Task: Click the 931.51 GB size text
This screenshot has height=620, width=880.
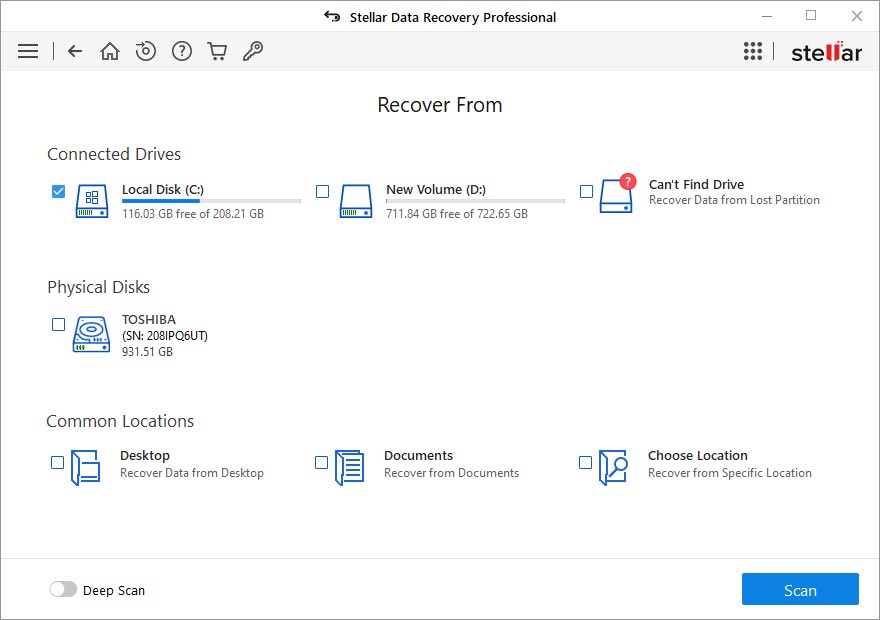Action: (x=148, y=352)
